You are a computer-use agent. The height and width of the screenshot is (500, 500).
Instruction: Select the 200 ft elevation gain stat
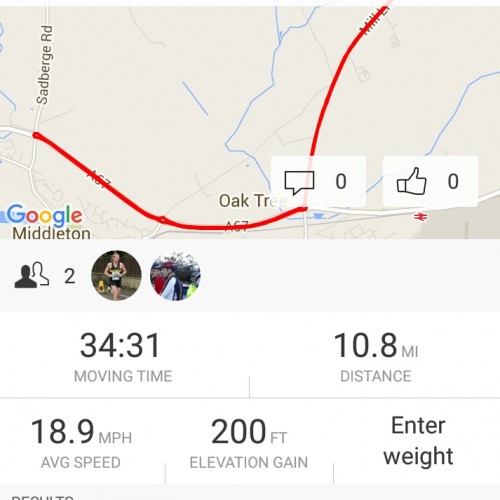pyautogui.click(x=249, y=443)
